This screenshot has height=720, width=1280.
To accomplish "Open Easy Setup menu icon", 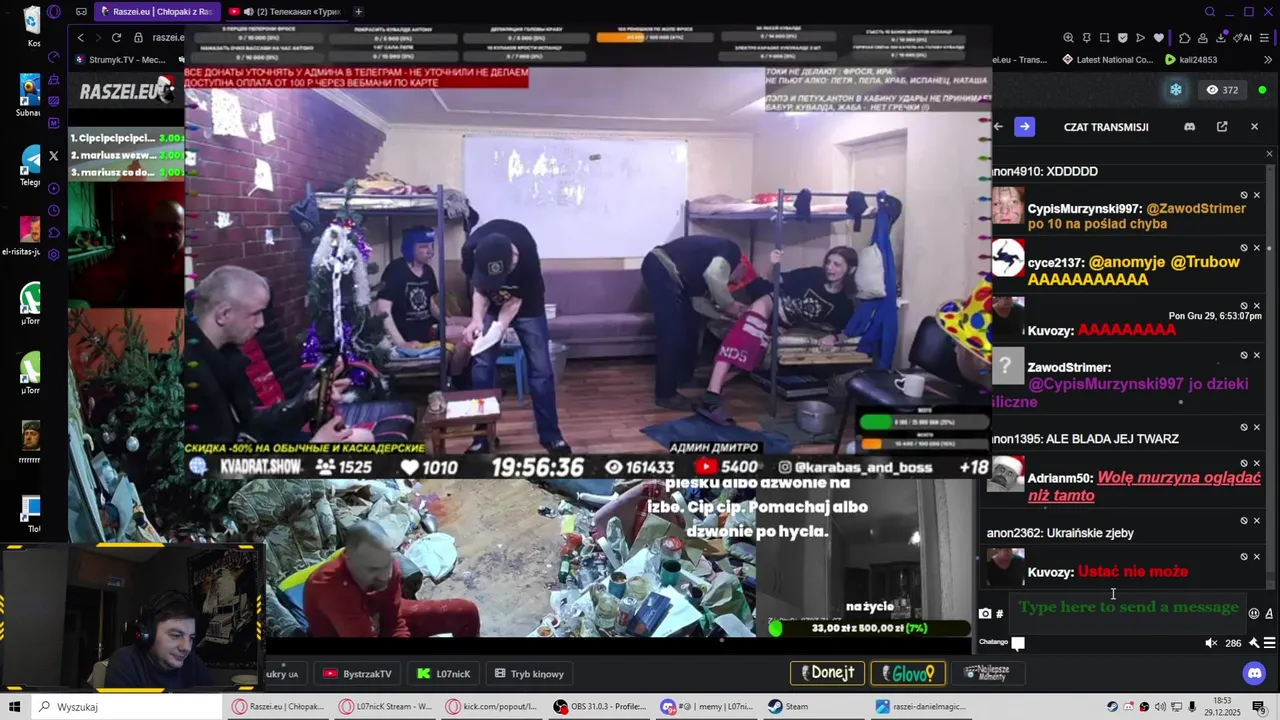I will pos(1266,38).
